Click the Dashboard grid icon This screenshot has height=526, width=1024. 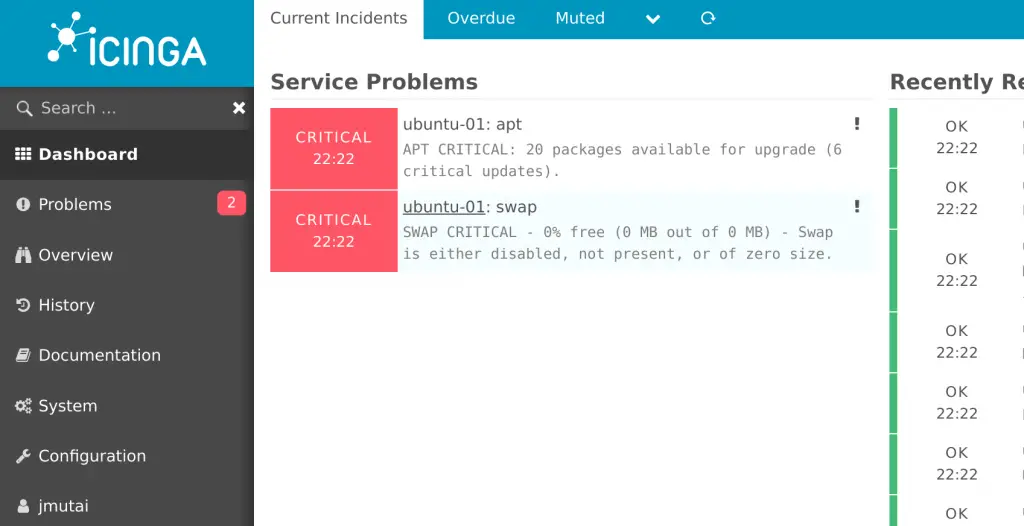point(23,154)
